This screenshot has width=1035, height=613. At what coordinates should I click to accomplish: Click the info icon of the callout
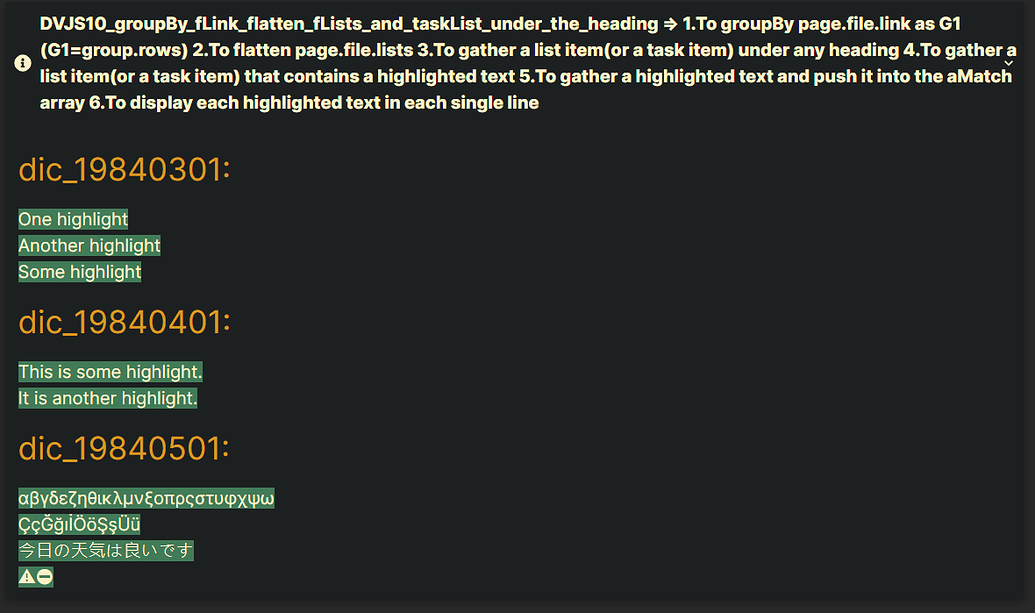(22, 63)
